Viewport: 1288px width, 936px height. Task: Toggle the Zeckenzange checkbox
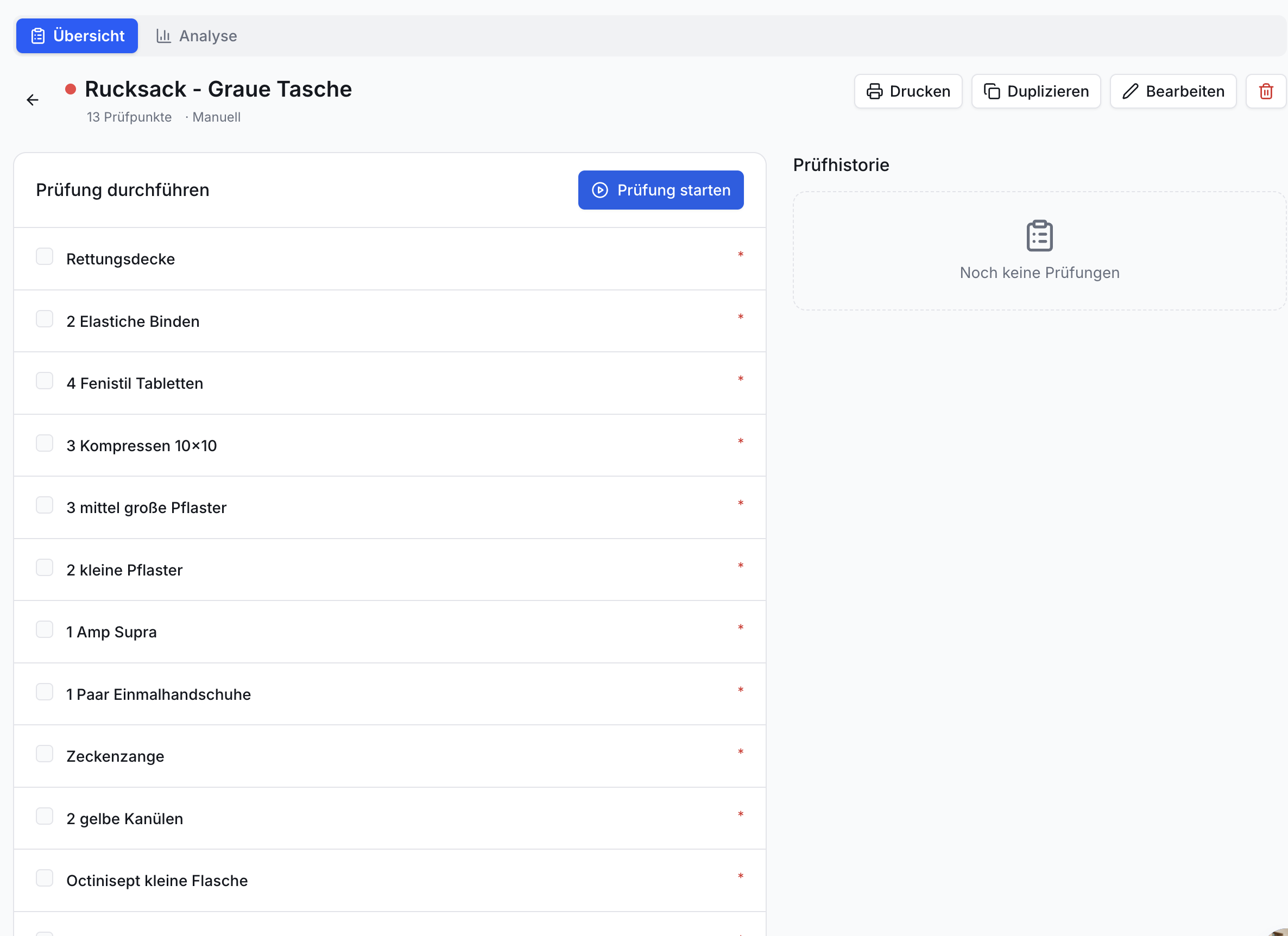pos(45,754)
